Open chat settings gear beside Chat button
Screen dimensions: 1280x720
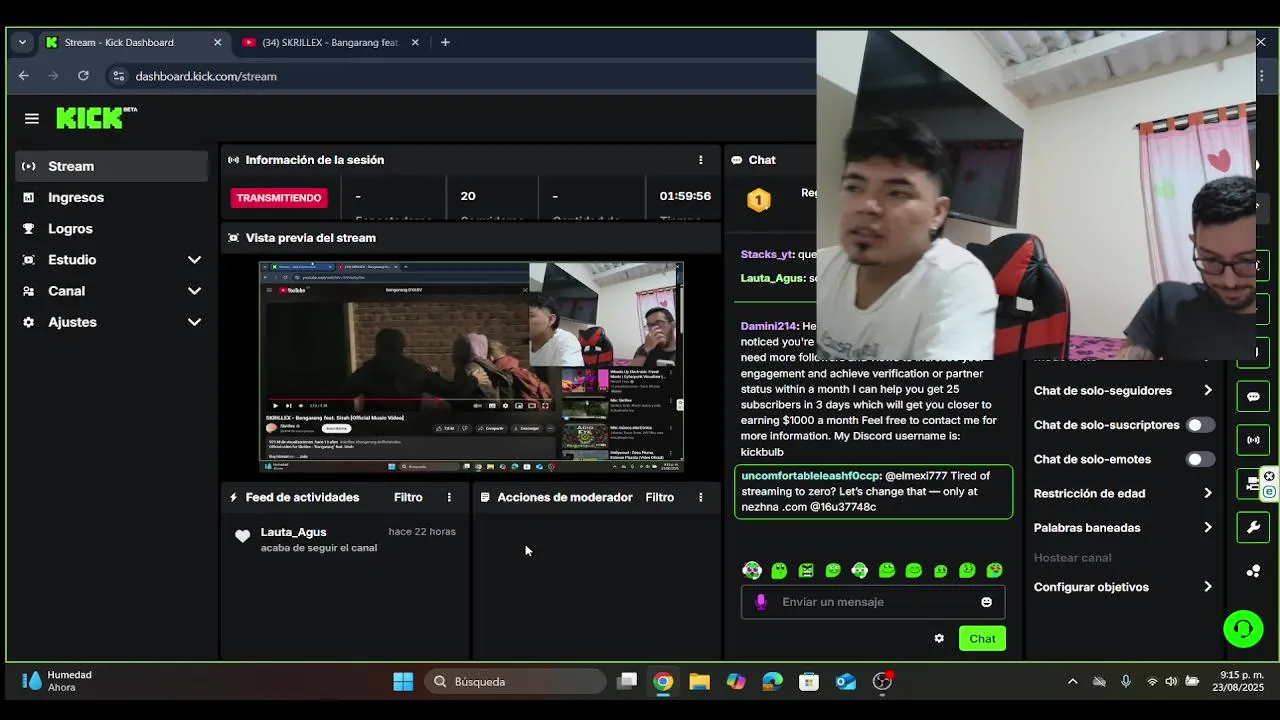(939, 638)
